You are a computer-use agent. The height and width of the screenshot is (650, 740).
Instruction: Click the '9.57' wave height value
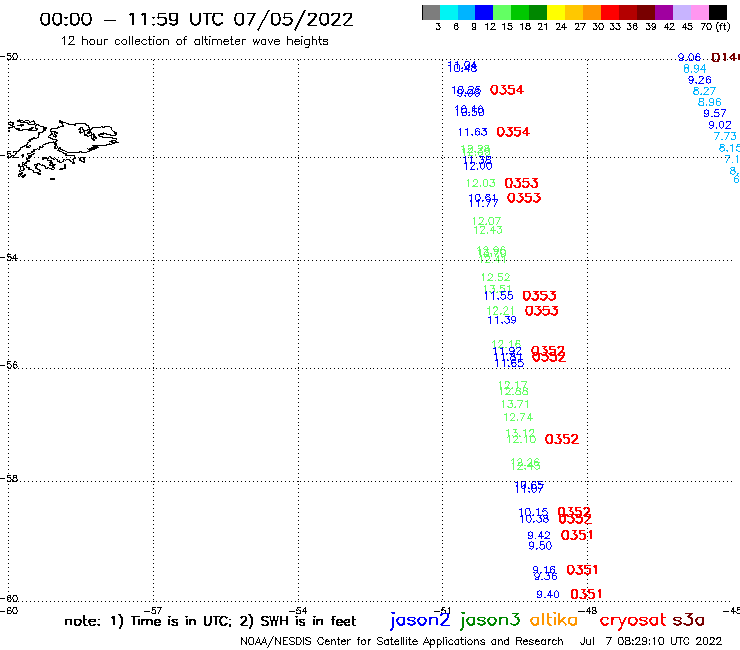715,113
